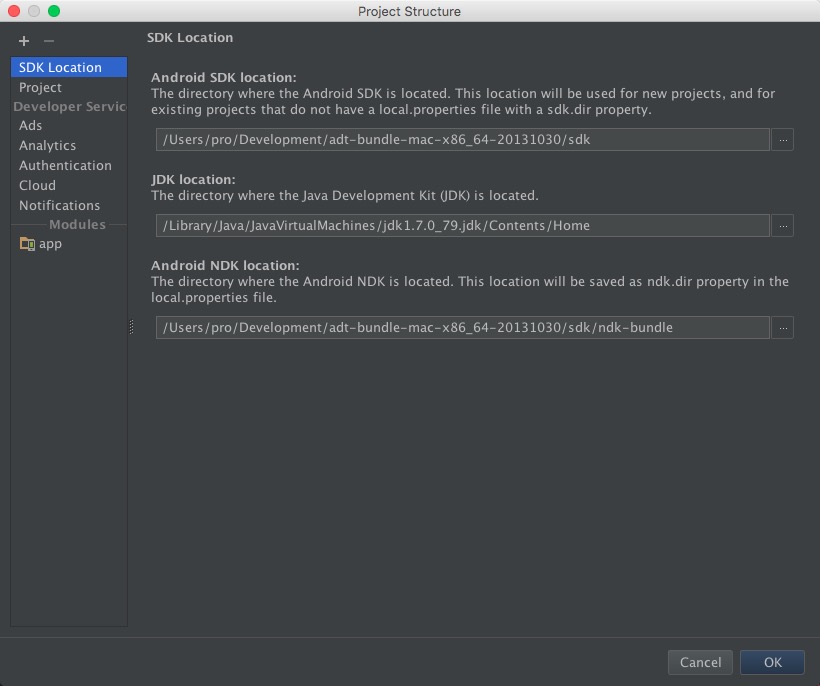Browse for Android SDK location
This screenshot has height=686, width=820.
[783, 140]
